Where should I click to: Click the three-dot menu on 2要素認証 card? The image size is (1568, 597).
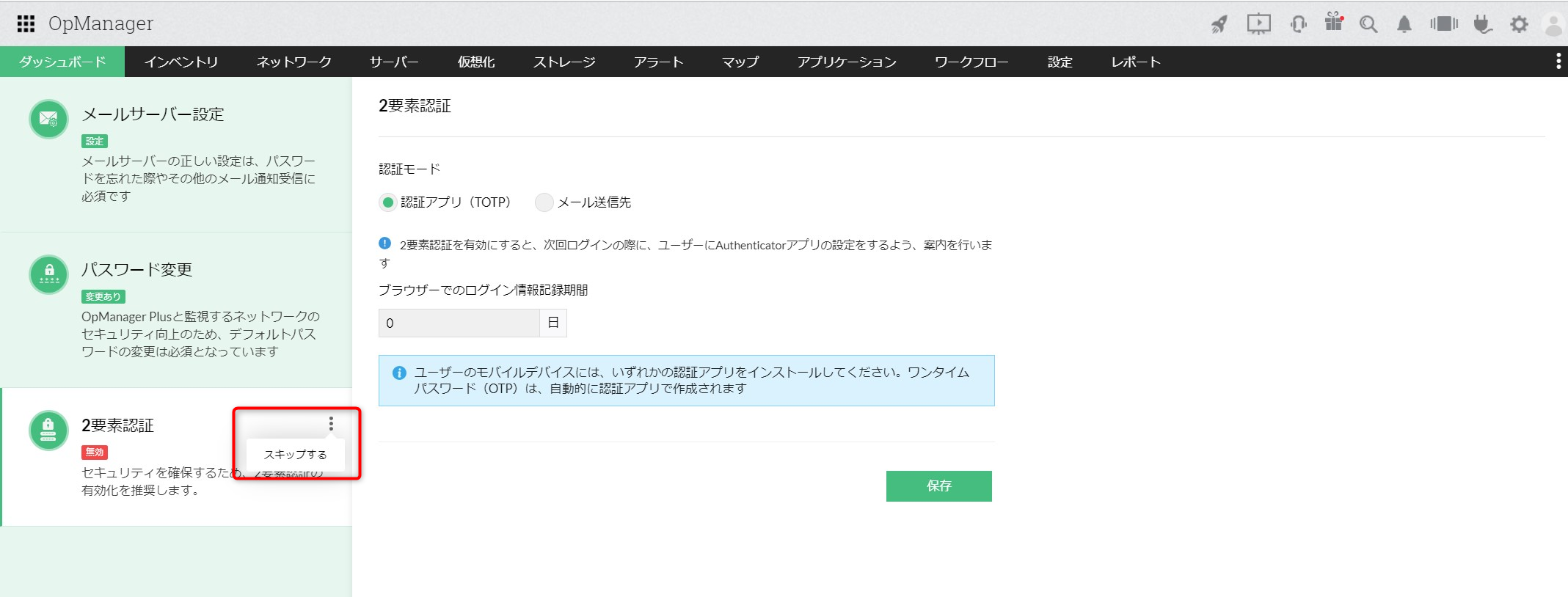(x=331, y=424)
